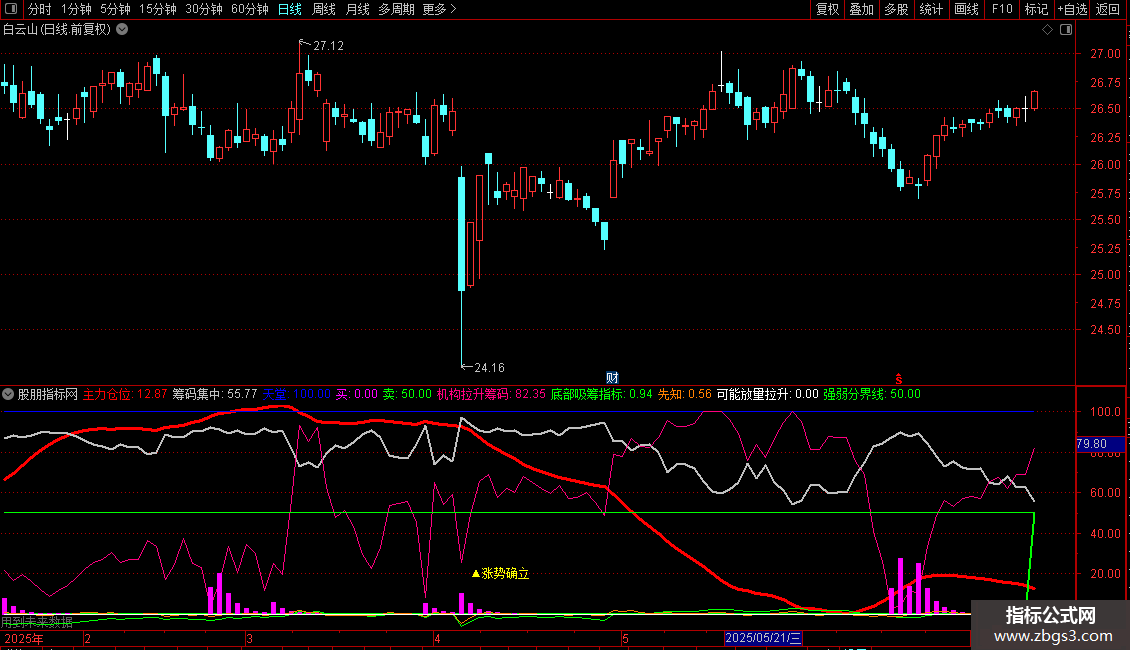1130x650 pixels.
Task: Click the 强弱分界线 50.00 value
Action: tap(872, 394)
